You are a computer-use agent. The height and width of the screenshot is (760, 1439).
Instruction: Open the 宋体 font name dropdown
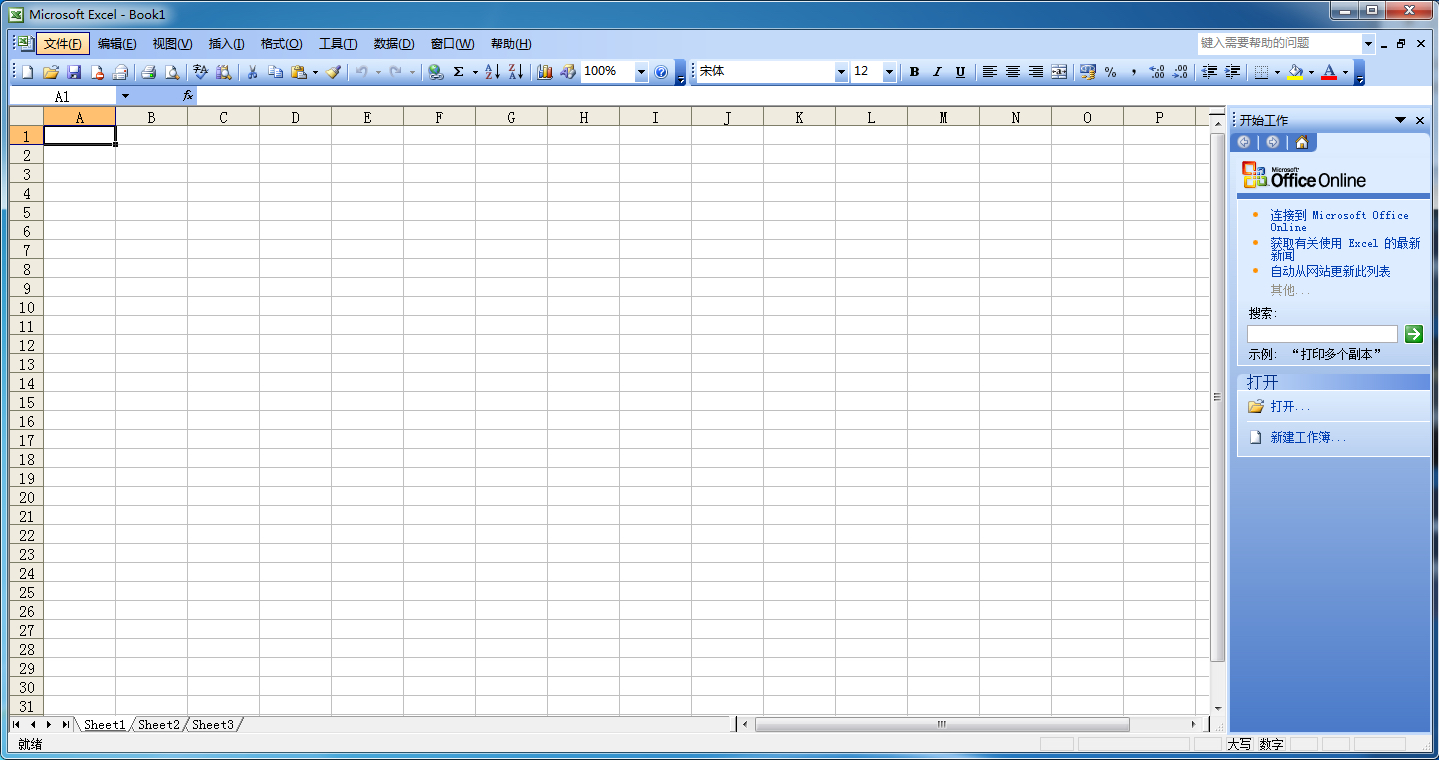841,72
